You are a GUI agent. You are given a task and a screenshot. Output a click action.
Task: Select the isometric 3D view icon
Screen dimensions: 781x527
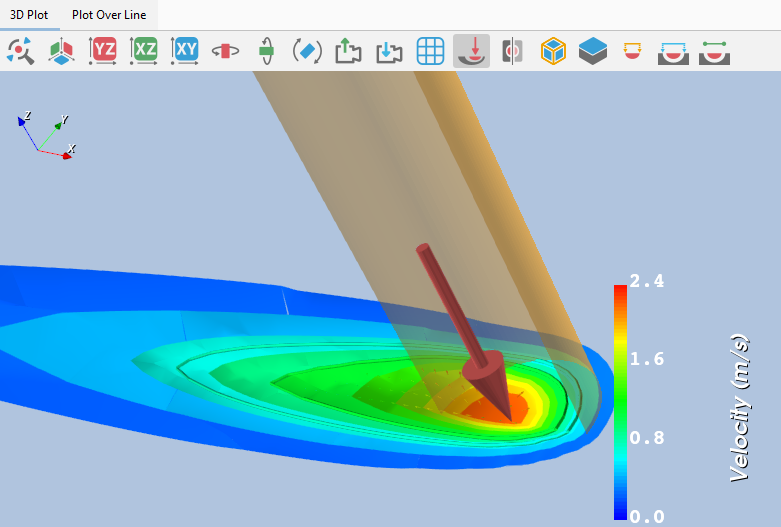[61, 51]
